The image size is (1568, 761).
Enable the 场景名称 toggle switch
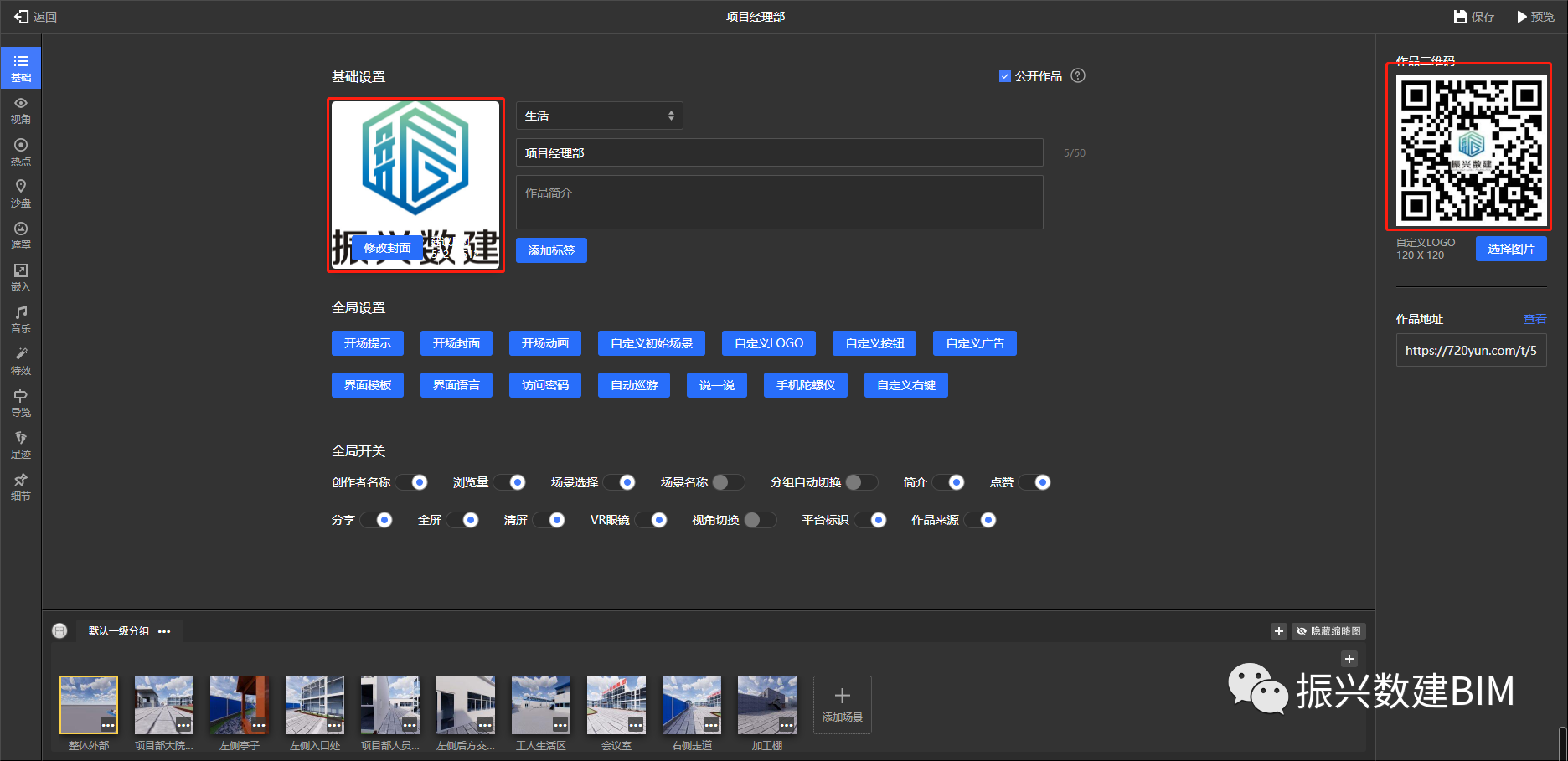click(727, 482)
